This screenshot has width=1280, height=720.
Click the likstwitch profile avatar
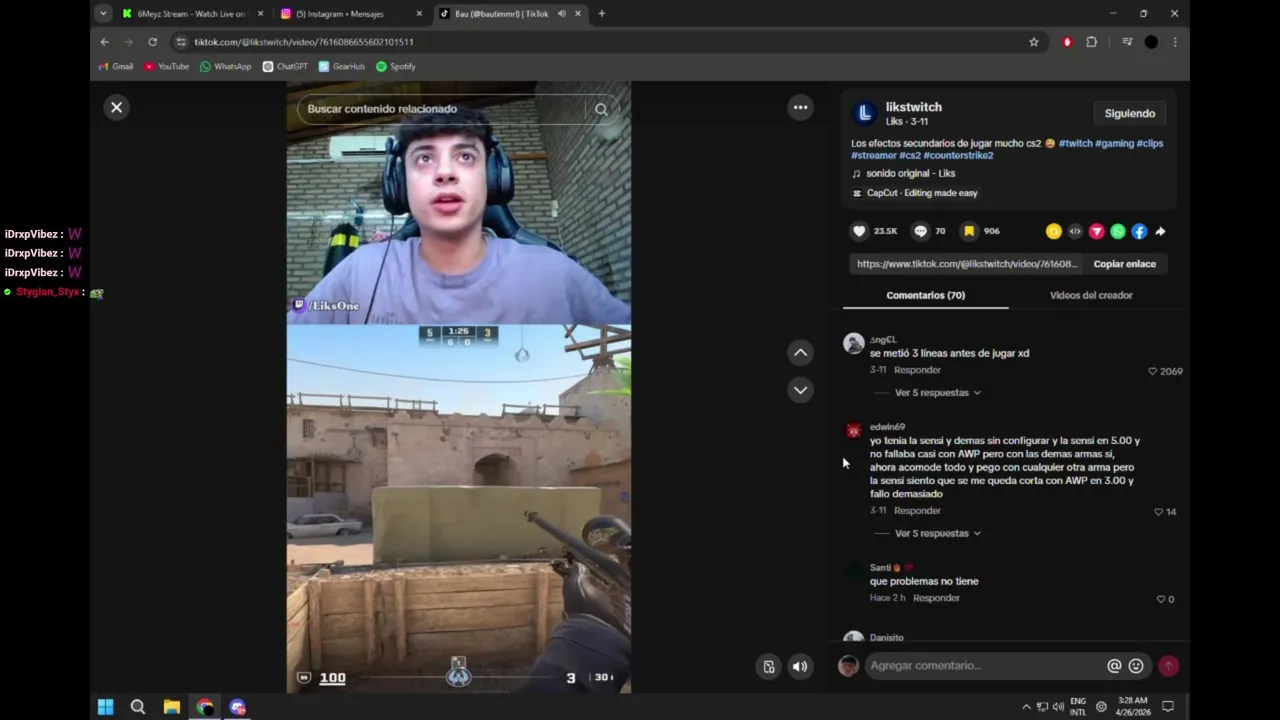(x=865, y=113)
